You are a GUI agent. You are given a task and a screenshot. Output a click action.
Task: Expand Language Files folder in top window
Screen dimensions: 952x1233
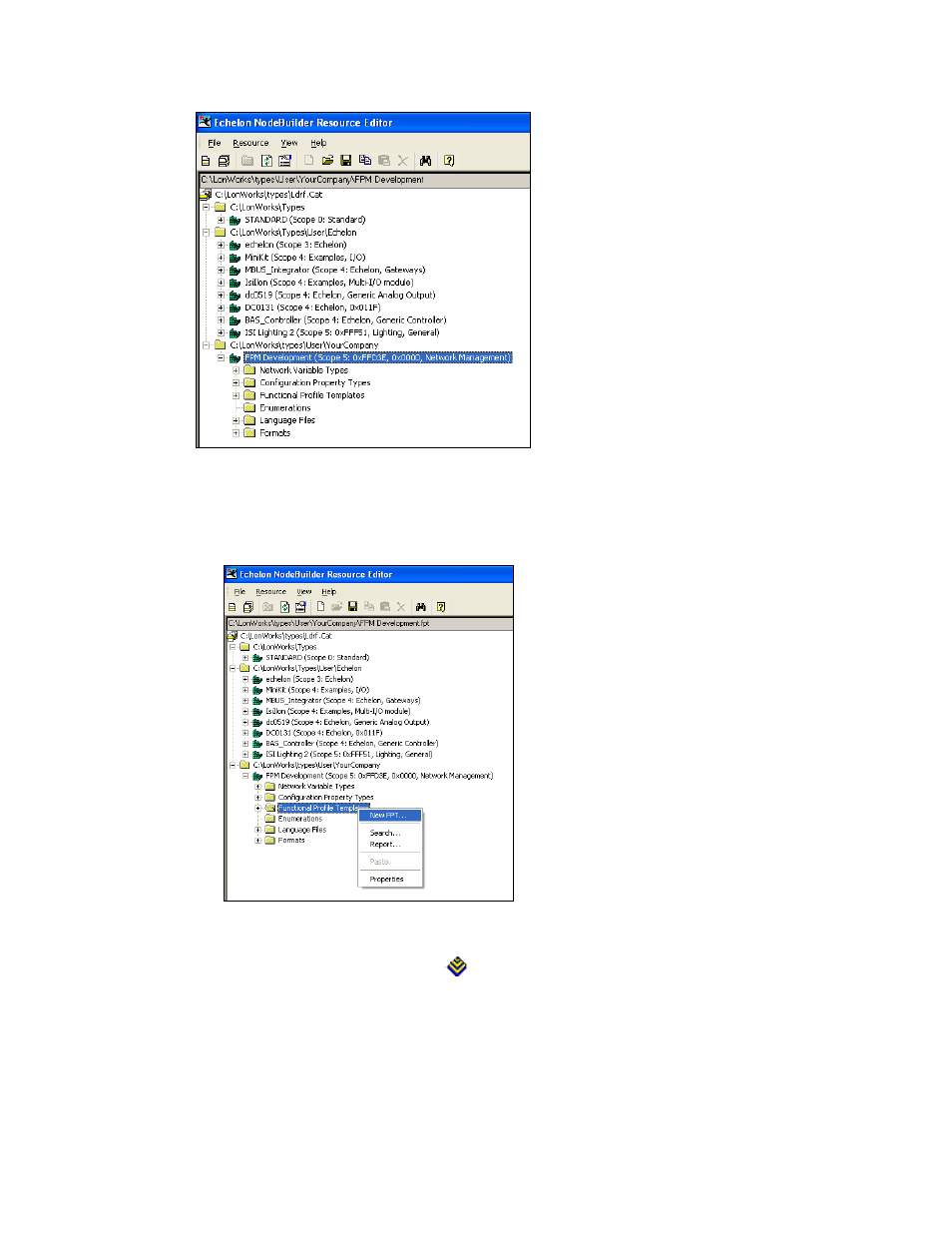[x=237, y=420]
